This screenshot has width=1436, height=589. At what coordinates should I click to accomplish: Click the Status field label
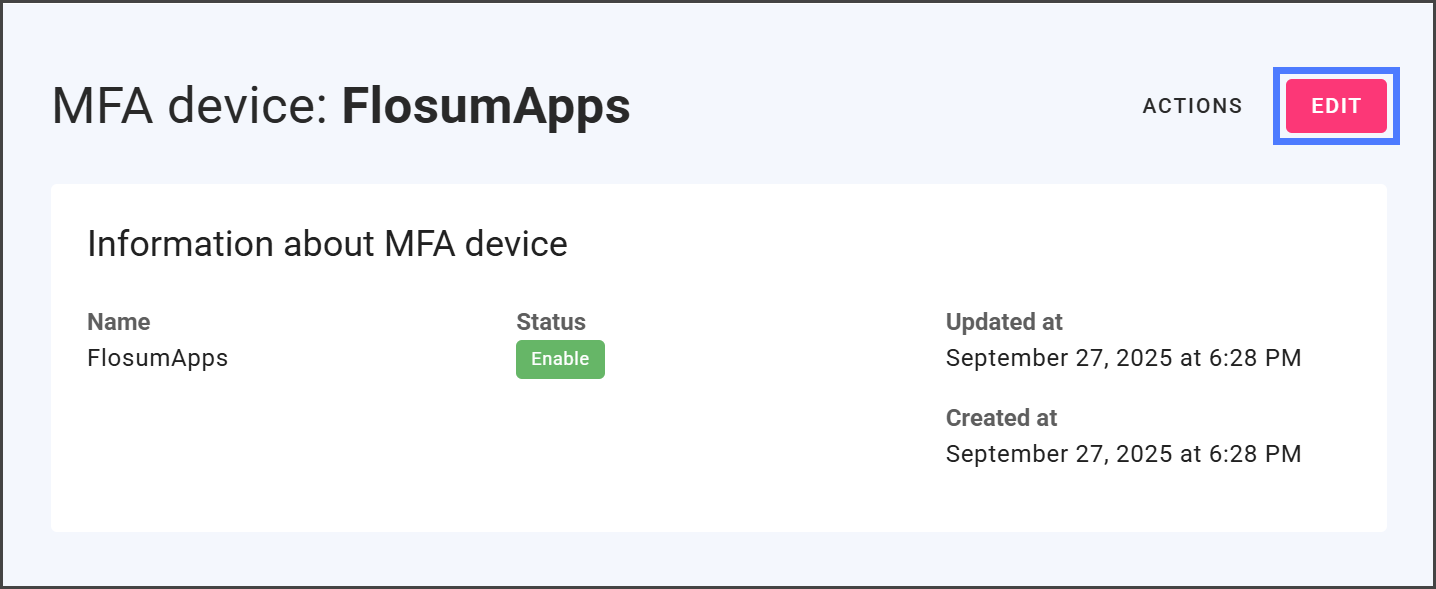(551, 322)
